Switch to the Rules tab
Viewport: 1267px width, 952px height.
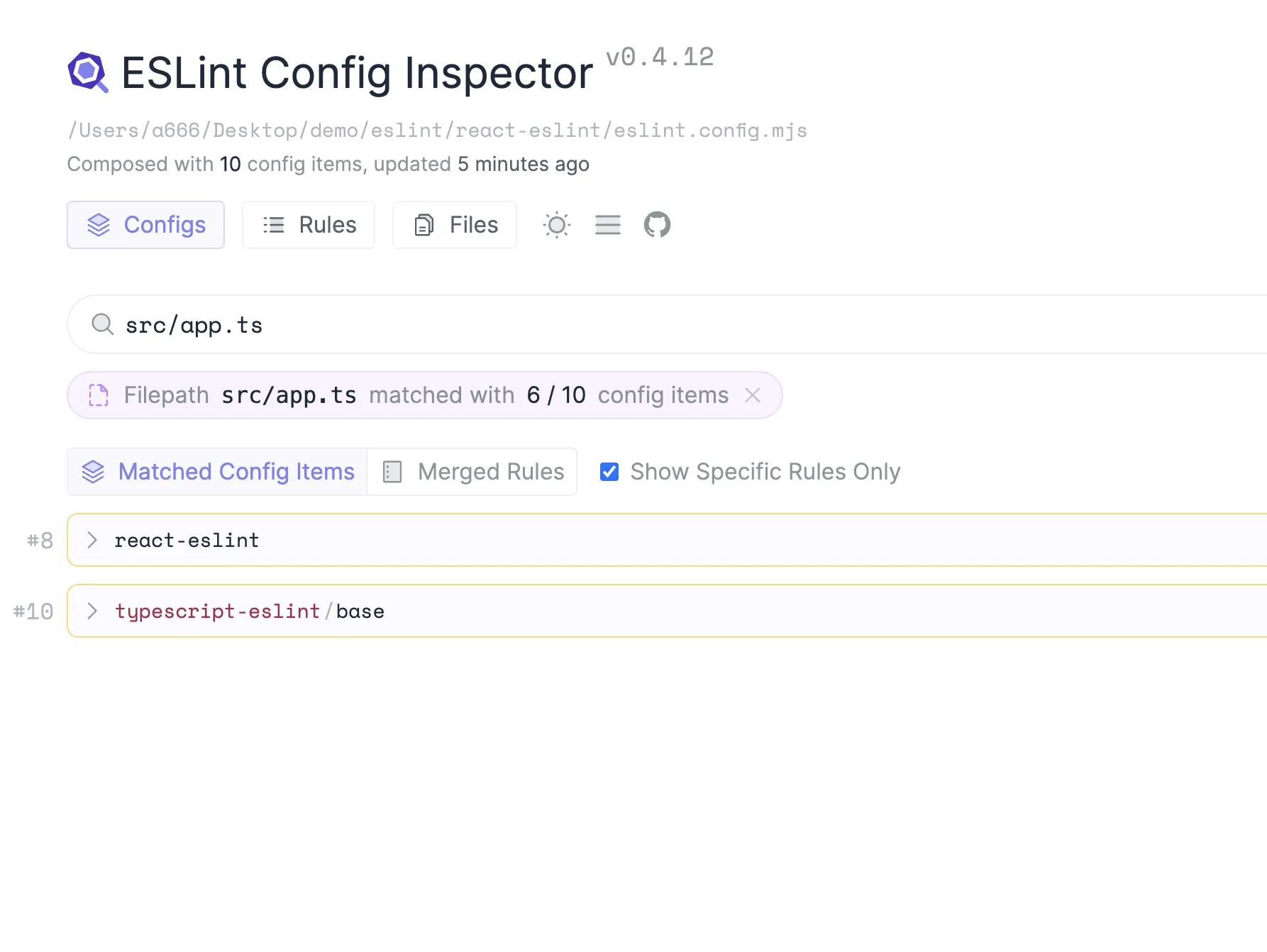[309, 225]
